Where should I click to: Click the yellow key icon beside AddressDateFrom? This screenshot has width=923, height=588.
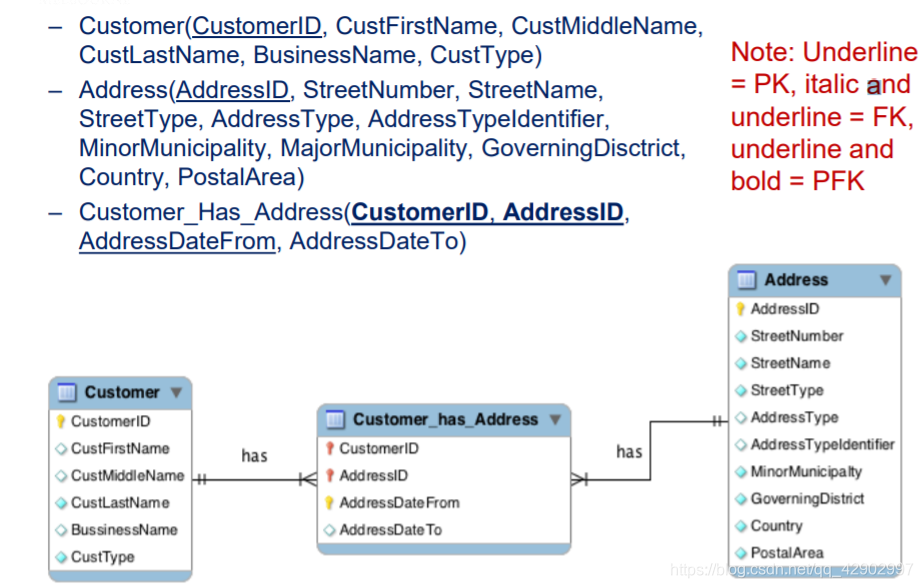(330, 503)
